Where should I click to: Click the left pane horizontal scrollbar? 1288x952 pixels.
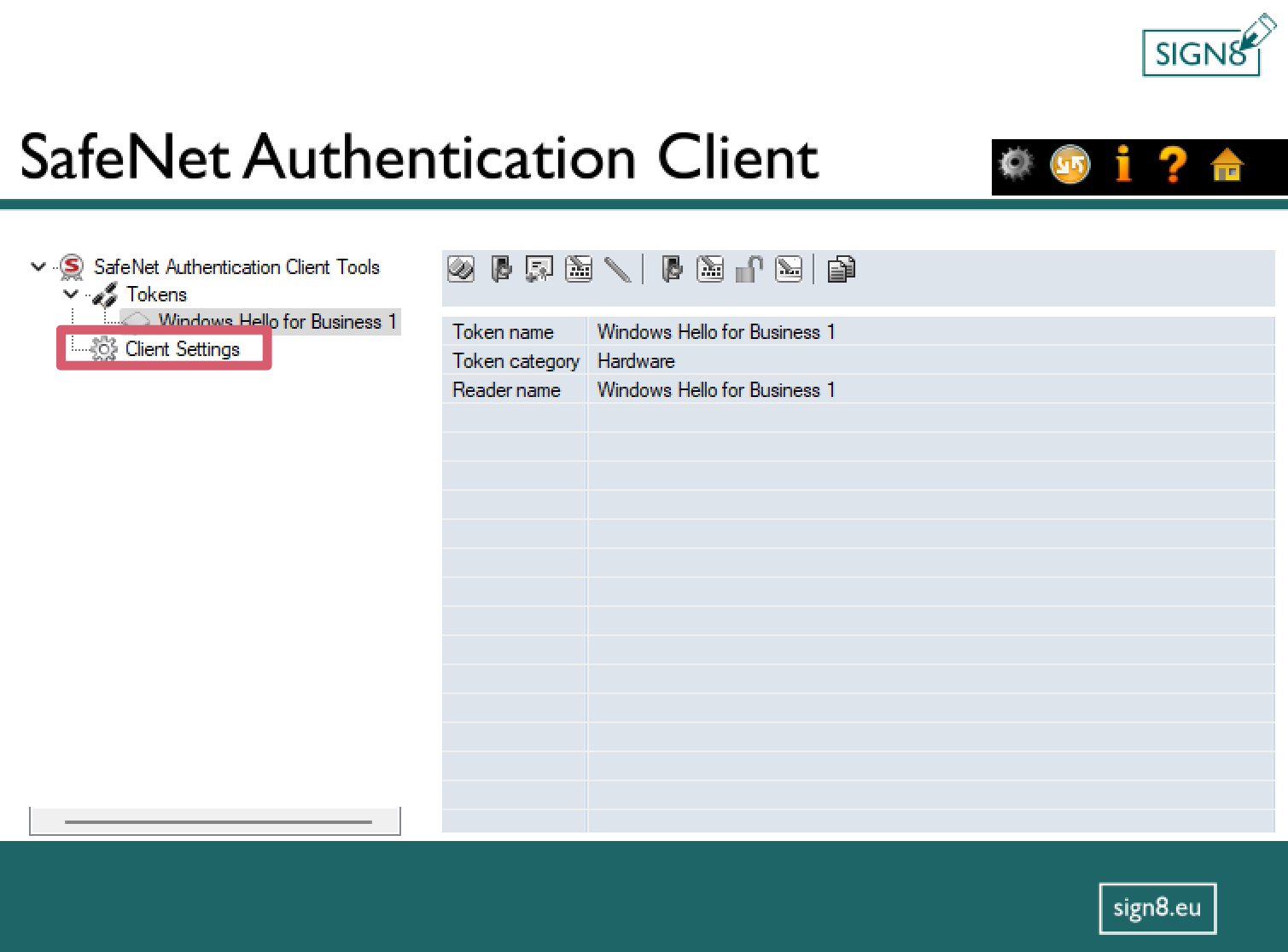[x=215, y=821]
